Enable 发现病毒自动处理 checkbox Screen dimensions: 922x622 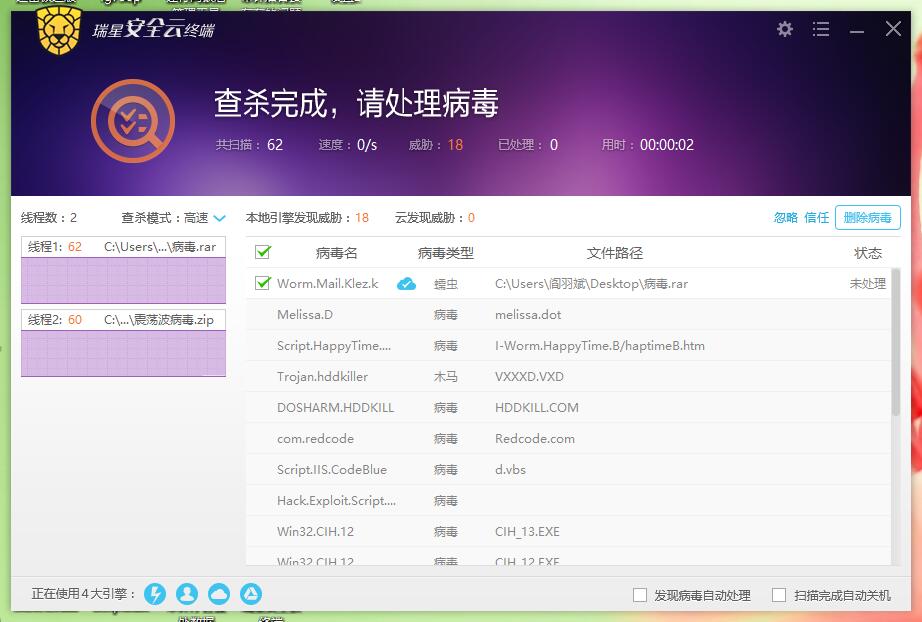640,595
